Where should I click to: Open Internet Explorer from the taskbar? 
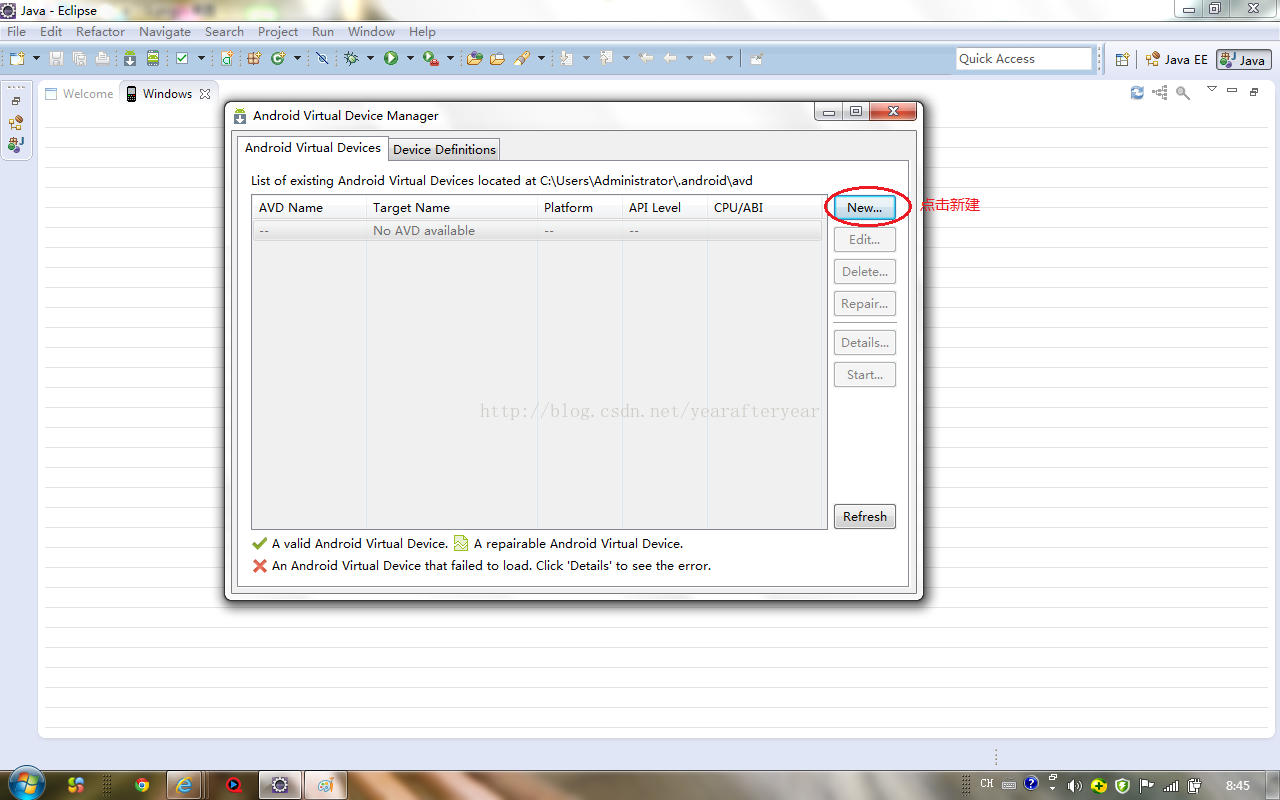pyautogui.click(x=183, y=785)
